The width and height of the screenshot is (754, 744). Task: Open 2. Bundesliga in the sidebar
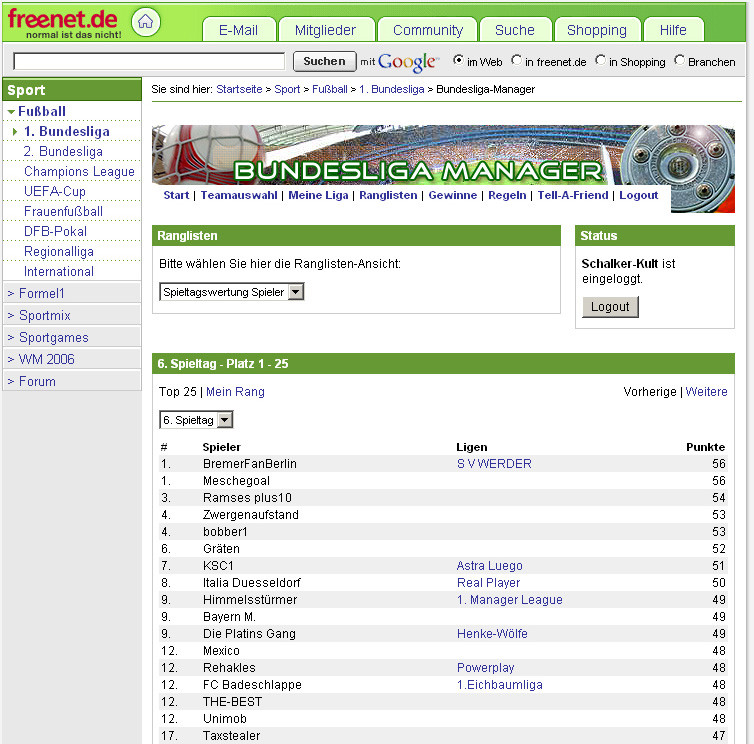click(63, 151)
